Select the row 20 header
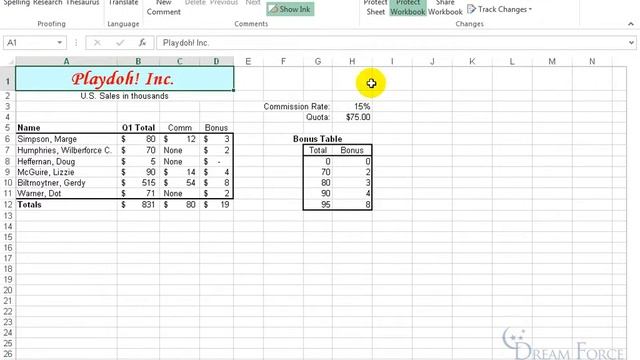Screen dimensions: 640x360 tap(8, 290)
